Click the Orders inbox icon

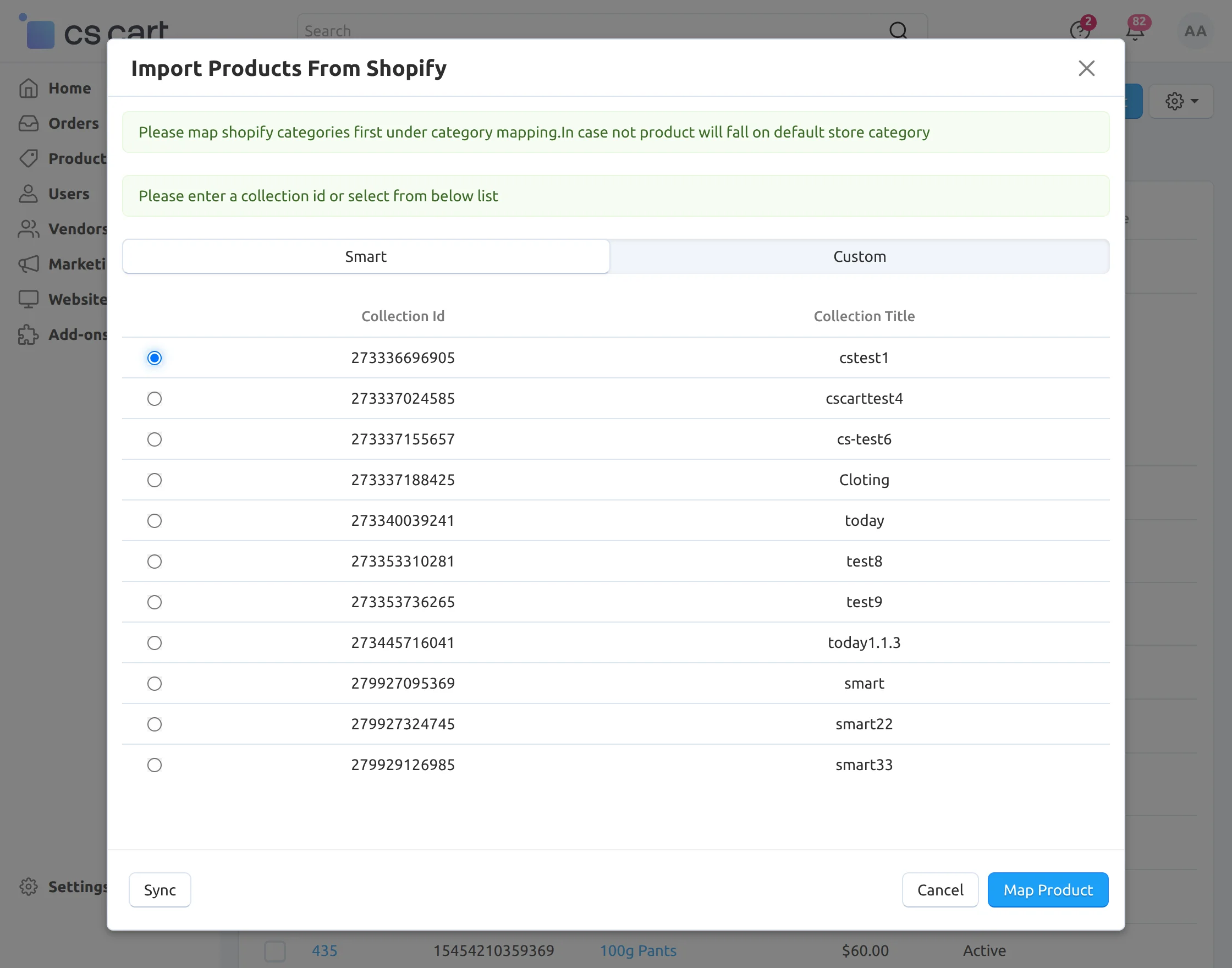click(29, 124)
